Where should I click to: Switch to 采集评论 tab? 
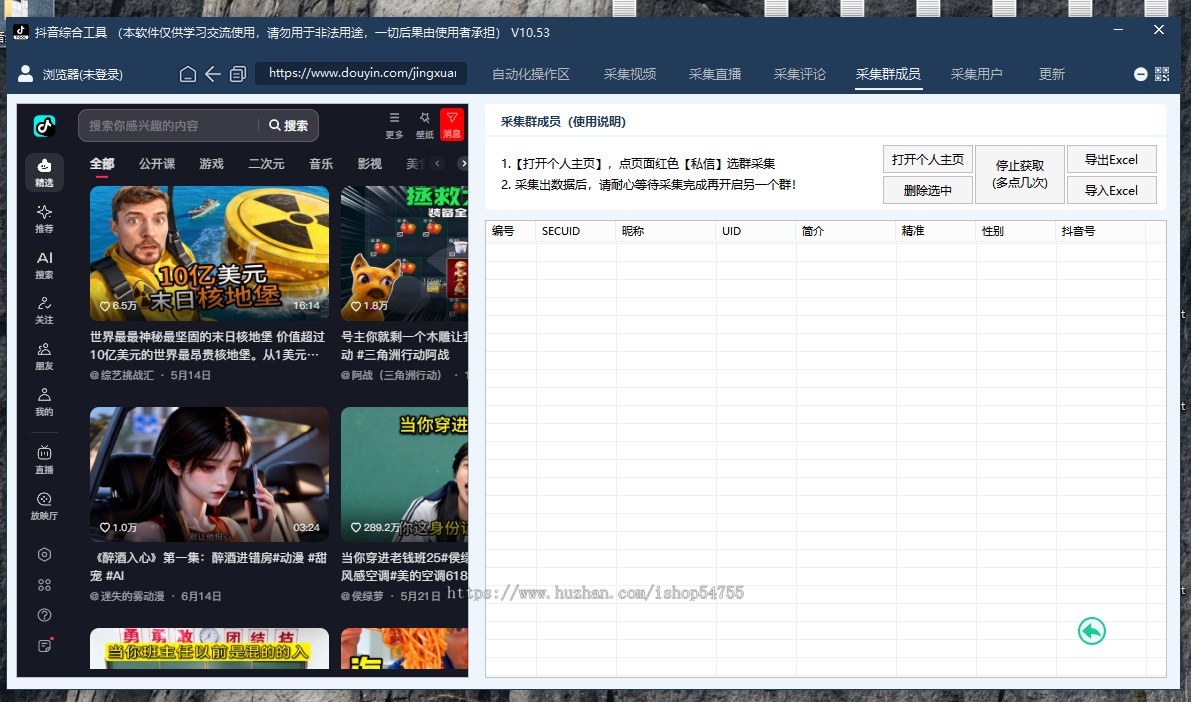click(800, 74)
